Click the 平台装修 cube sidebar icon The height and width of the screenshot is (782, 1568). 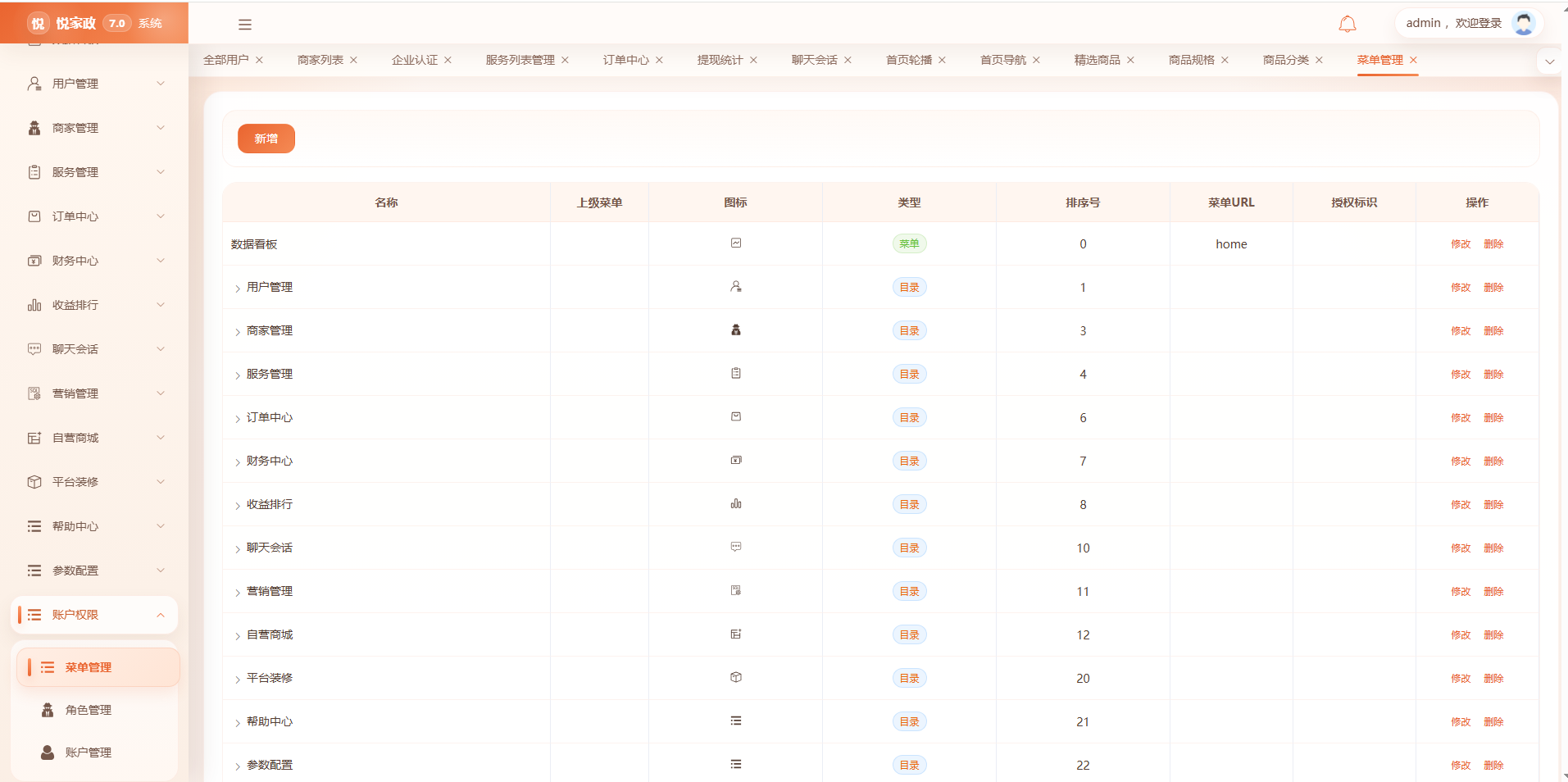[x=34, y=482]
